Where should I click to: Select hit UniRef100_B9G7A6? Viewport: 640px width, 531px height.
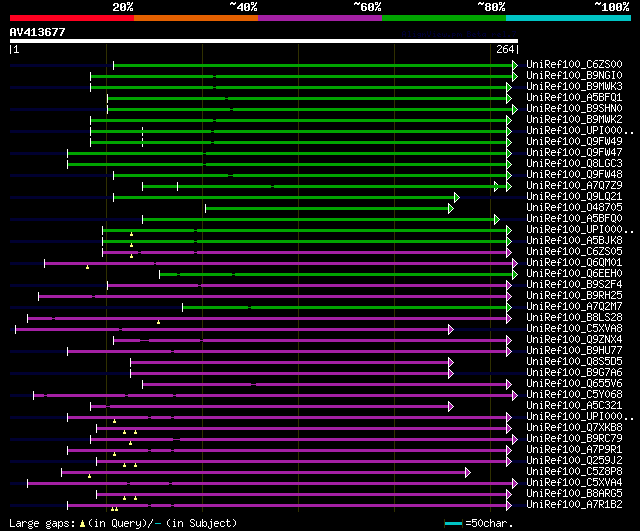click(574, 373)
